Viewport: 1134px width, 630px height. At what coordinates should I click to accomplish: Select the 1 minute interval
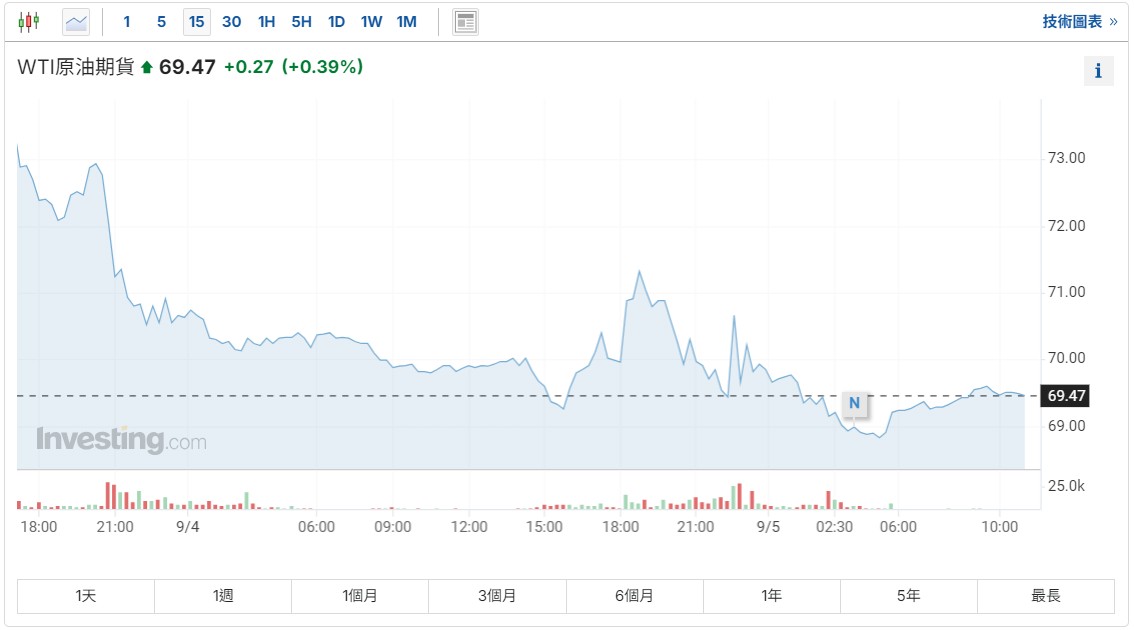[x=127, y=22]
